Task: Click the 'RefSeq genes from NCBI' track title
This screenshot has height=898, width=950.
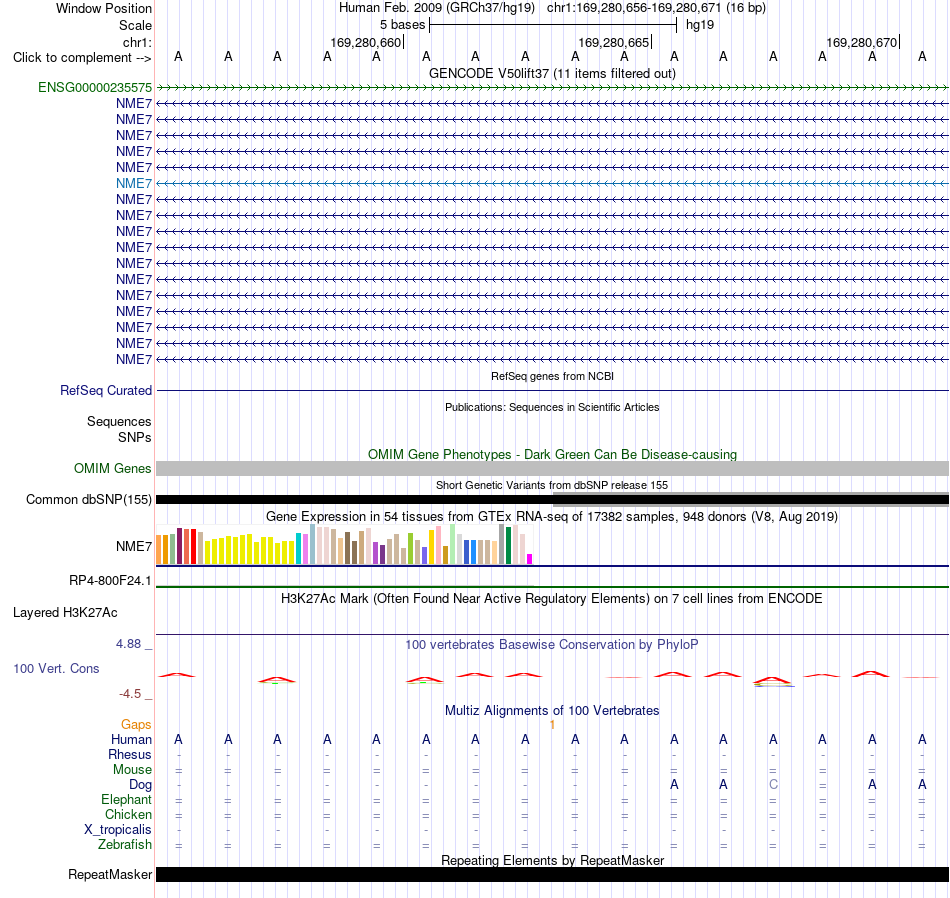Action: [552, 376]
